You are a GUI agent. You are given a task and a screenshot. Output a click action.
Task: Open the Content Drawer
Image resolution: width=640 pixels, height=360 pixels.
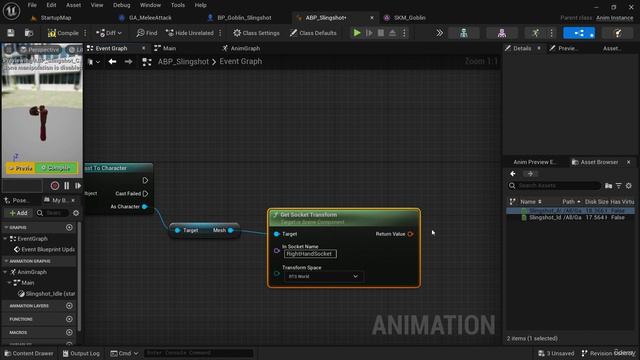pos(29,353)
